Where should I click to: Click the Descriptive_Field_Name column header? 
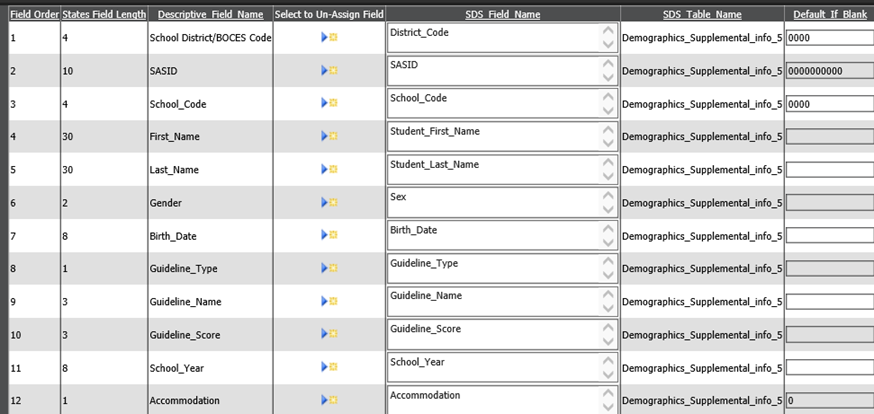210,15
